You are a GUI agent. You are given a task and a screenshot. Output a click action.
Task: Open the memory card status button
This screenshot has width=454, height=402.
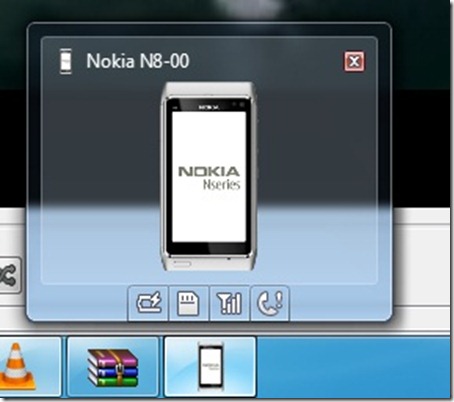189,303
